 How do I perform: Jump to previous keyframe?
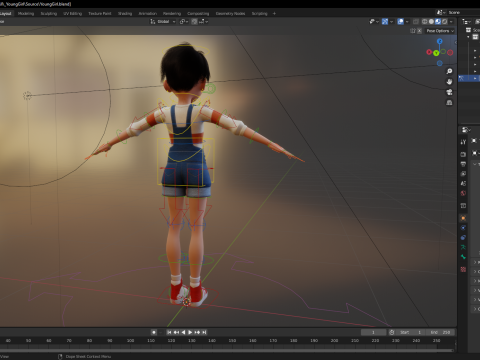point(176,332)
